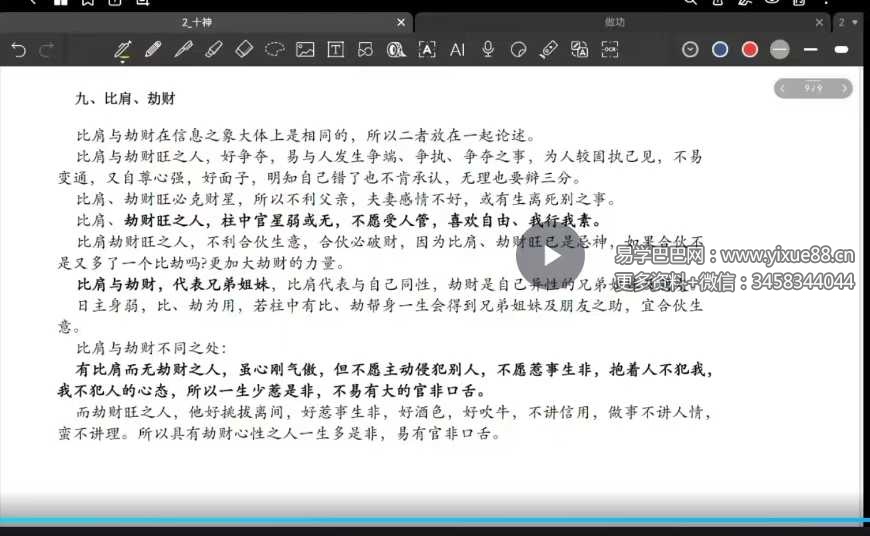Select the eraser tool
Image resolution: width=870 pixels, height=536 pixels.
tap(244, 49)
